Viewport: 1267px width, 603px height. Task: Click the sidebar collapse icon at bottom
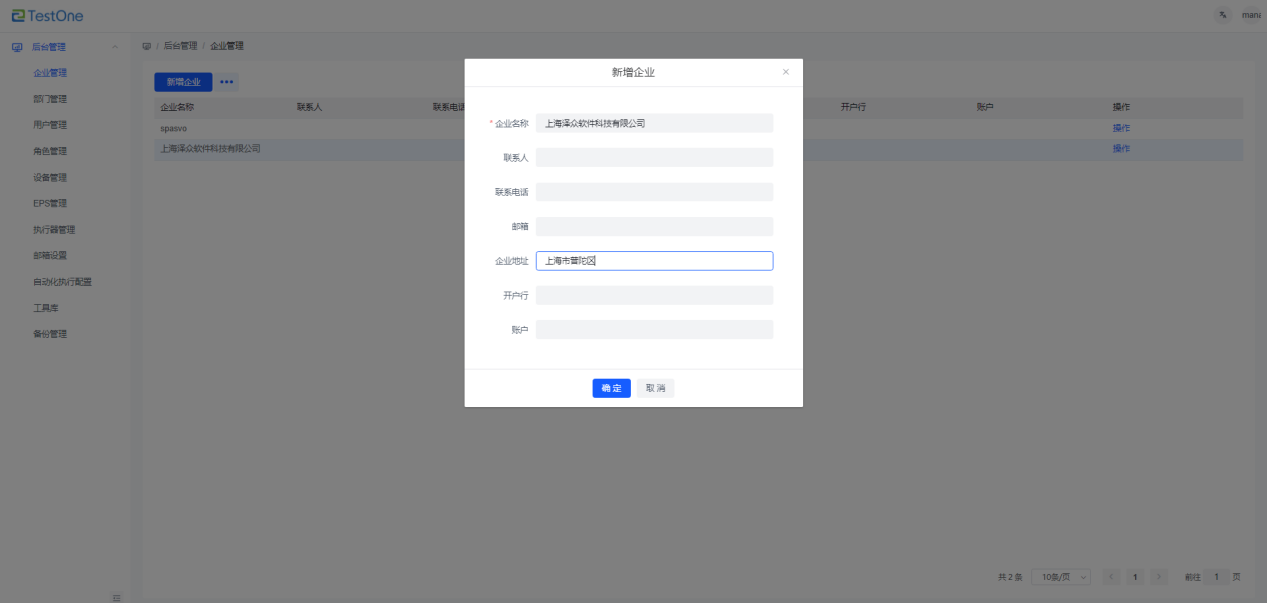[116, 597]
